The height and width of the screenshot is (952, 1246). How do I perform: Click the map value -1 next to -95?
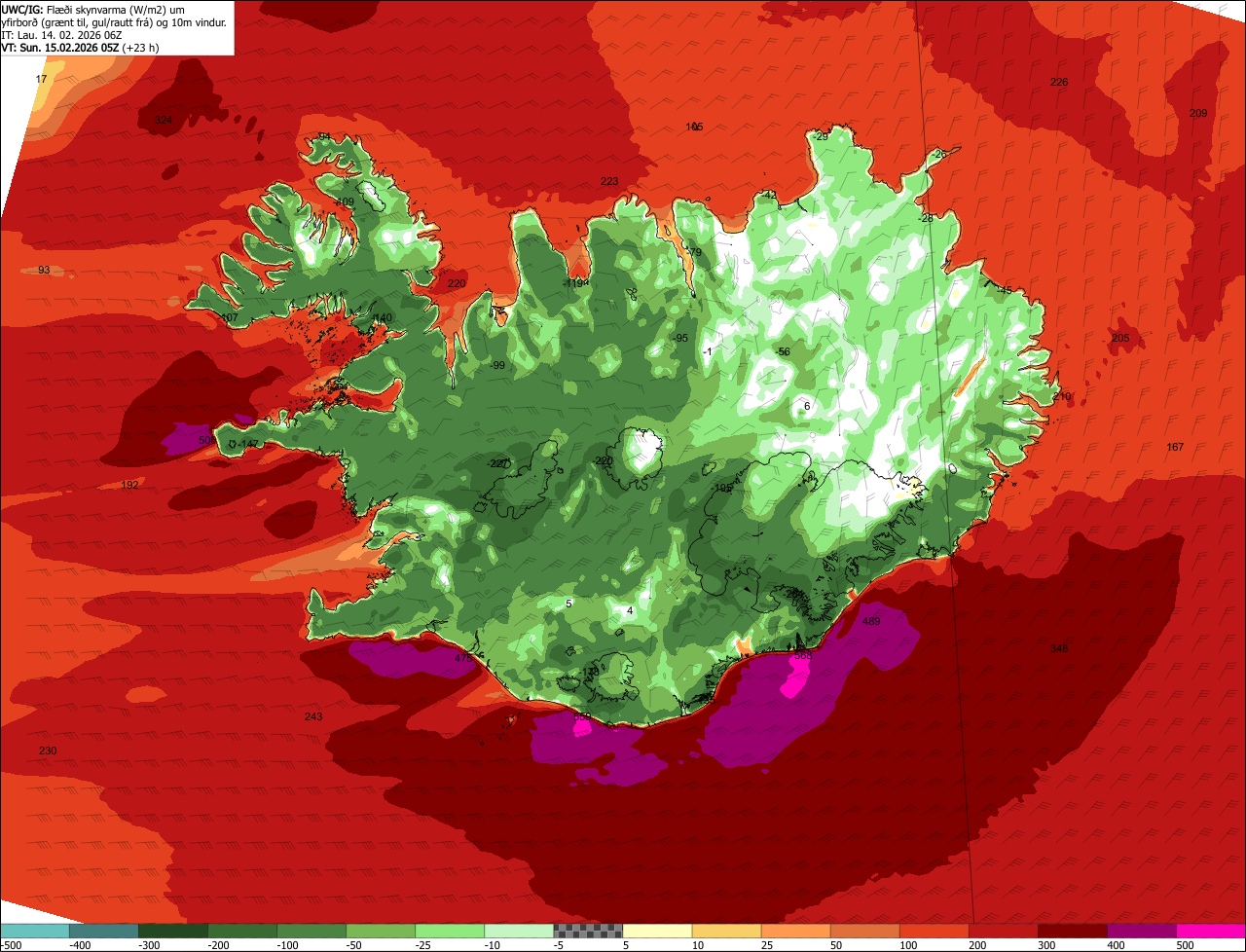(x=708, y=352)
